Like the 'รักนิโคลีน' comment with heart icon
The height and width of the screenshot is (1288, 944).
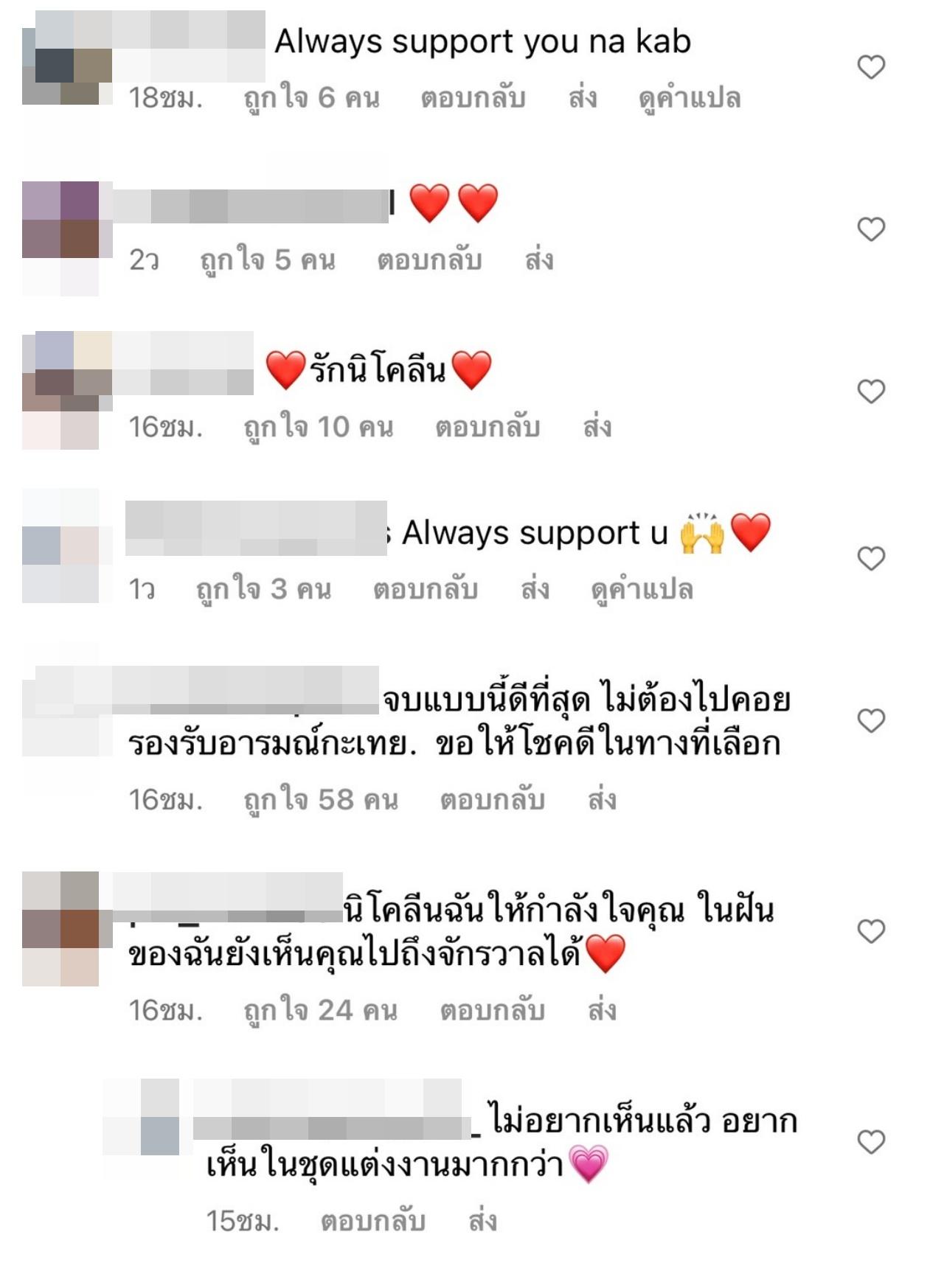[x=871, y=391]
